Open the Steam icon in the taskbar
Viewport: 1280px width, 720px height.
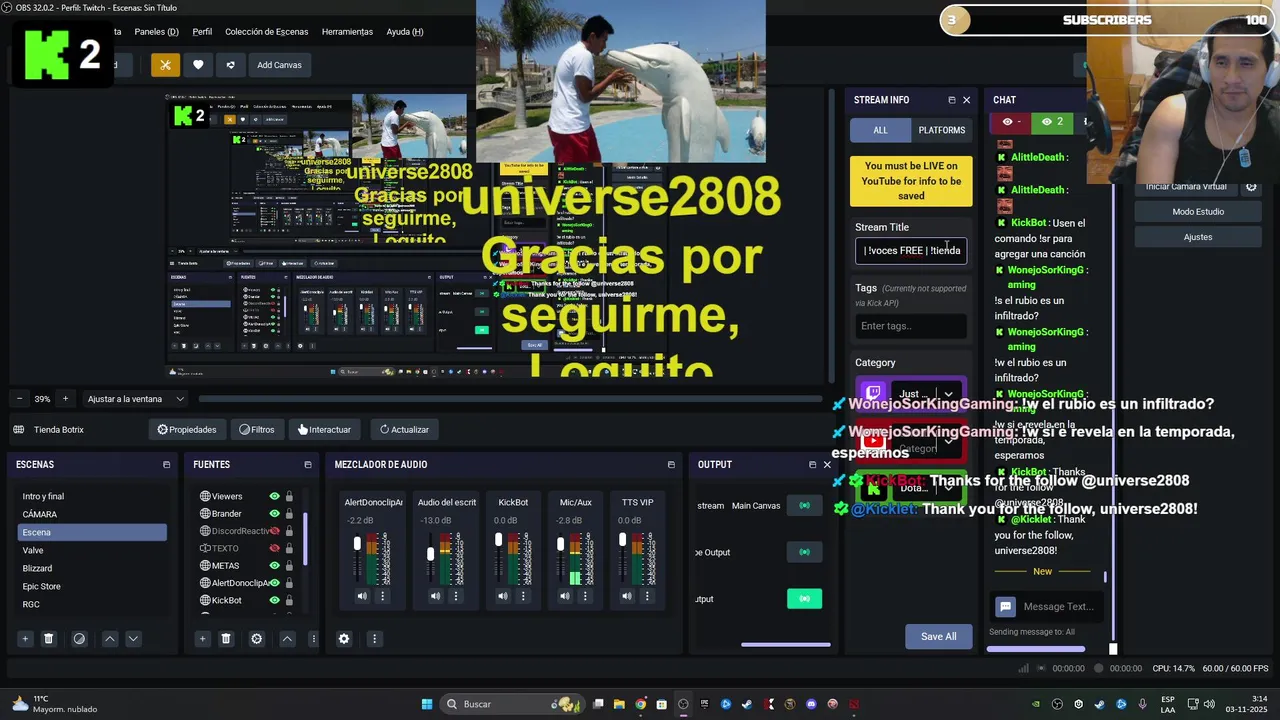747,704
